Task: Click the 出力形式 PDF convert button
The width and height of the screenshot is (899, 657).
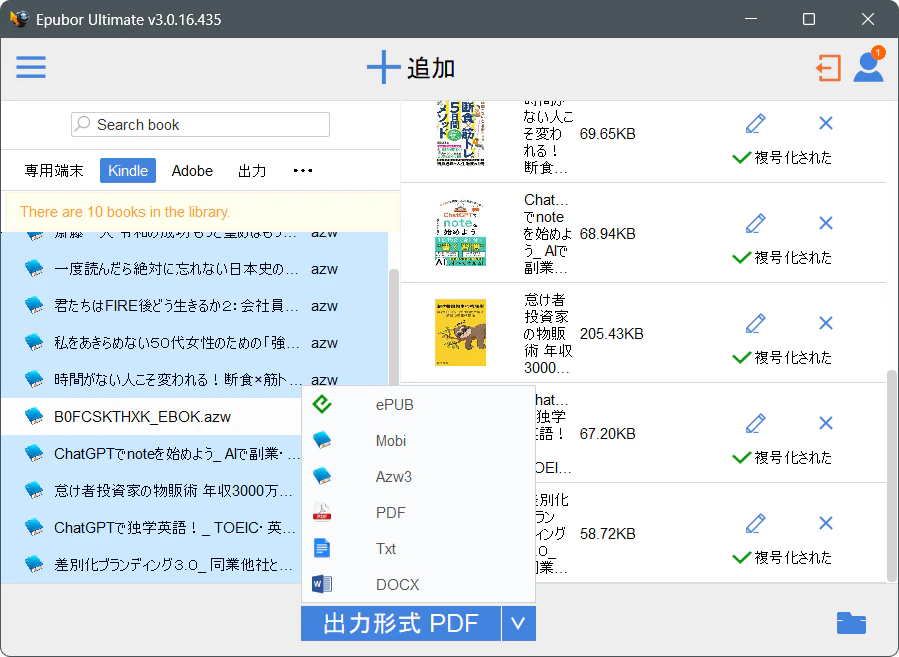Action: point(401,623)
